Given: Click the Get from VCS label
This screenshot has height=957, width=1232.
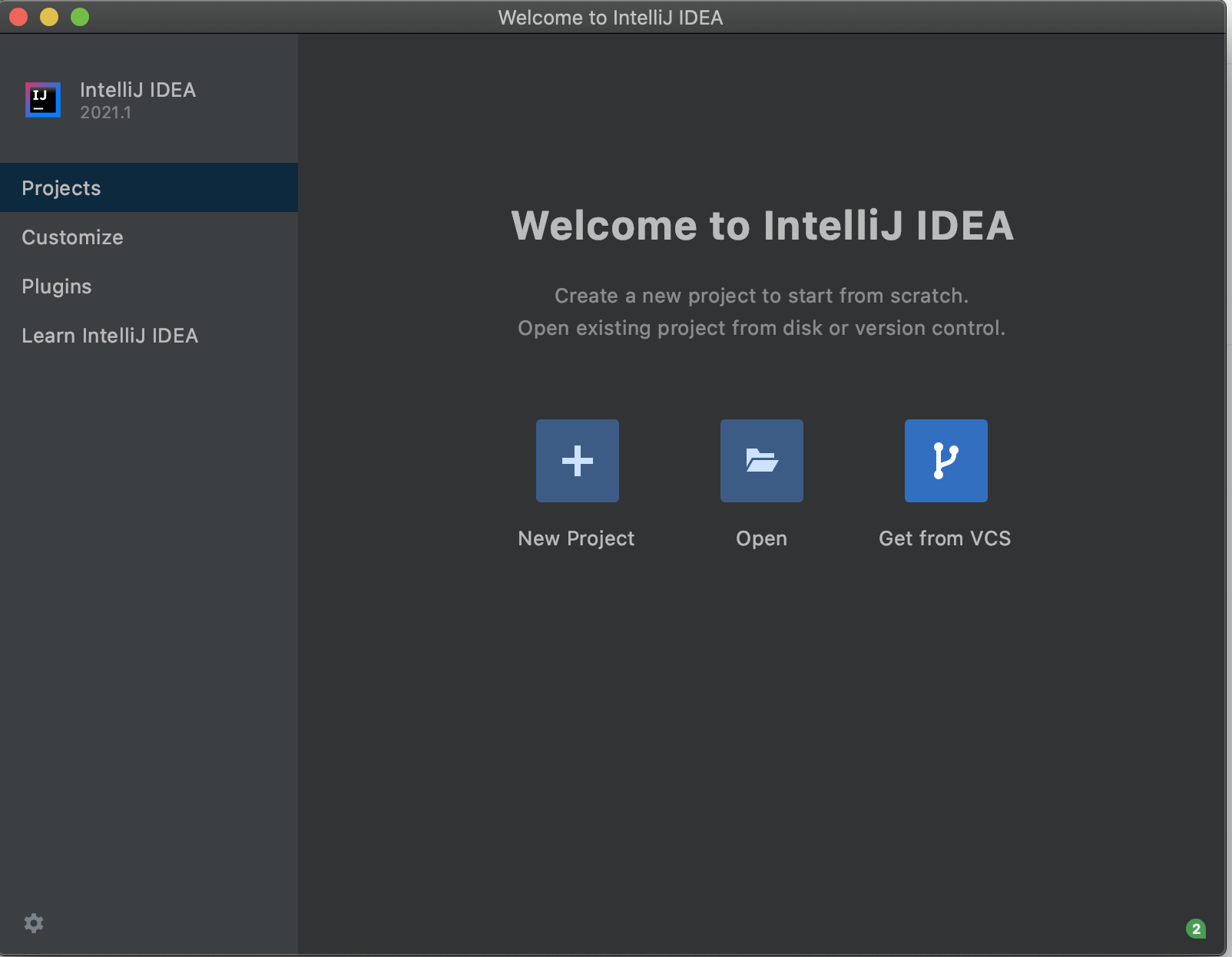Looking at the screenshot, I should [945, 538].
